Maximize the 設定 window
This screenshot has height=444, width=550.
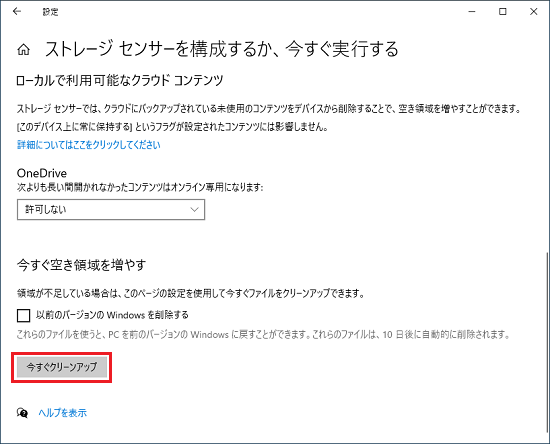tap(503, 12)
